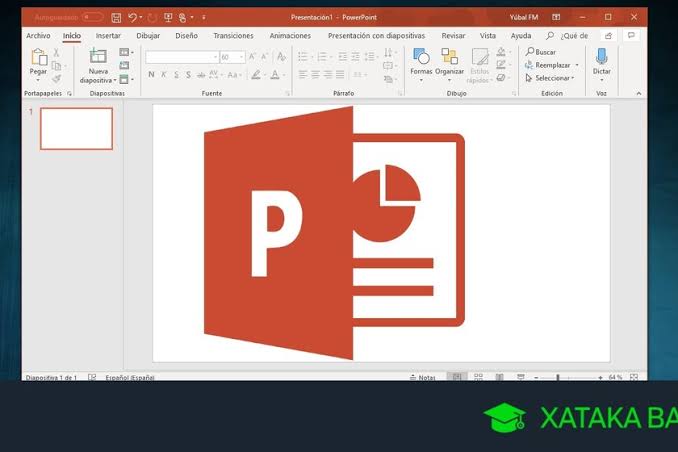Open the quick access toolbar customize arrow
678x452 pixels.
click(204, 17)
